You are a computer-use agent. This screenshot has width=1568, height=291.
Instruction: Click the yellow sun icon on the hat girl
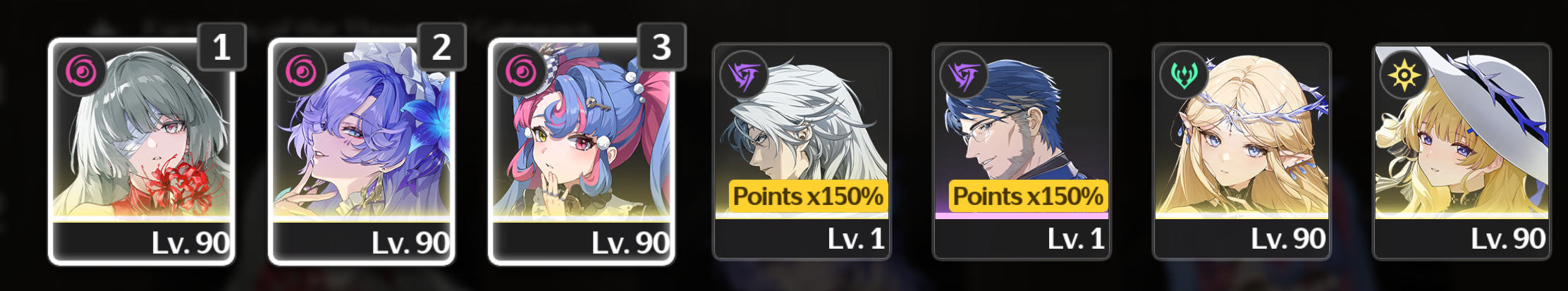[1404, 75]
